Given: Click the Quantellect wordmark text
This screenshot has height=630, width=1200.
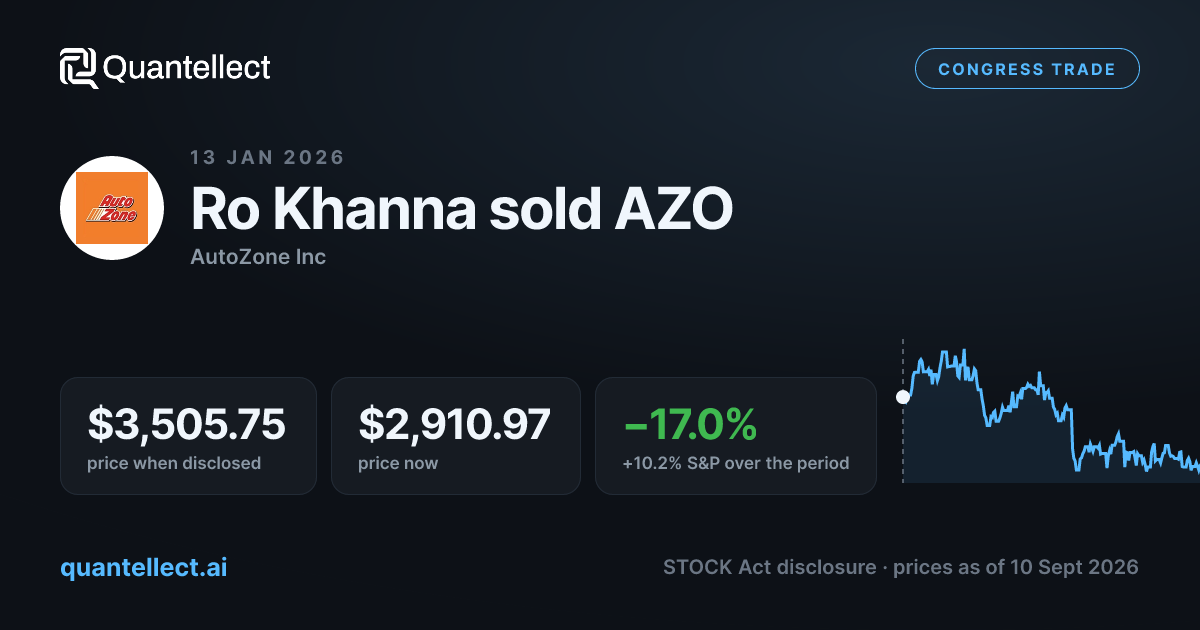Looking at the screenshot, I should (187, 68).
